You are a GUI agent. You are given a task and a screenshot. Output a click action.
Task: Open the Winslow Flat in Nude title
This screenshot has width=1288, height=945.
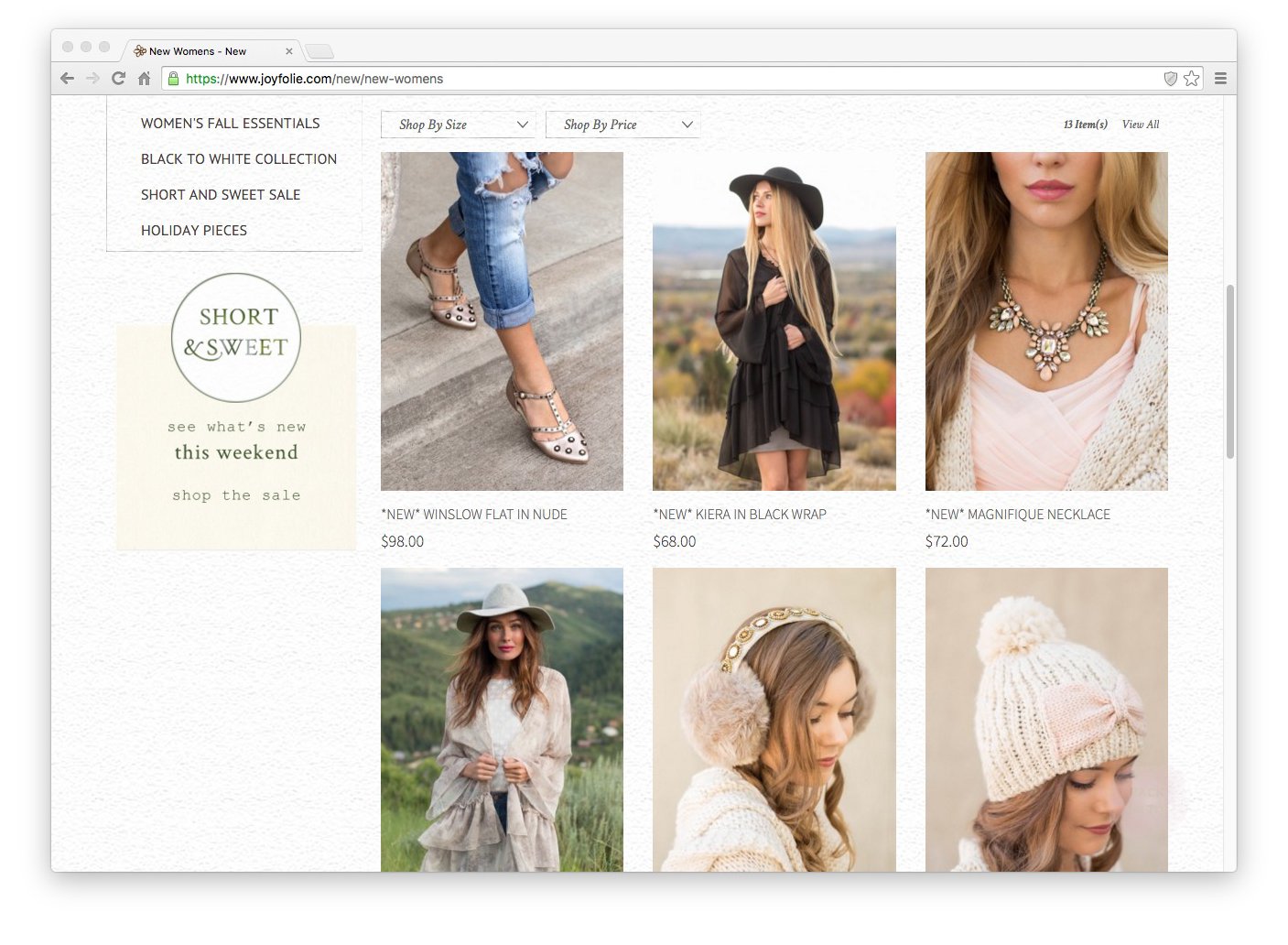tap(474, 515)
